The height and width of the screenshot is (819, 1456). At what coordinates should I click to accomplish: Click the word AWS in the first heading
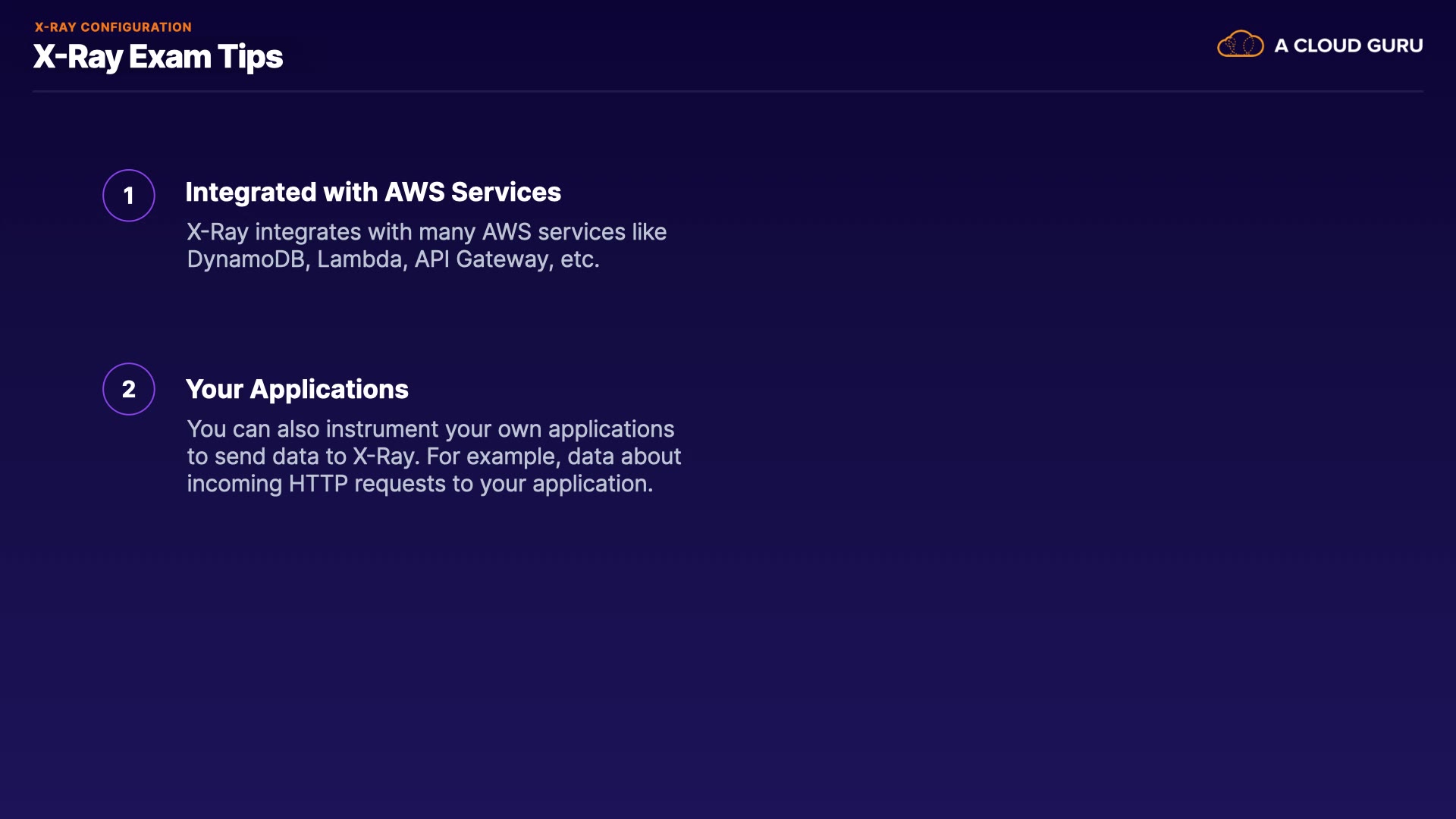point(415,193)
